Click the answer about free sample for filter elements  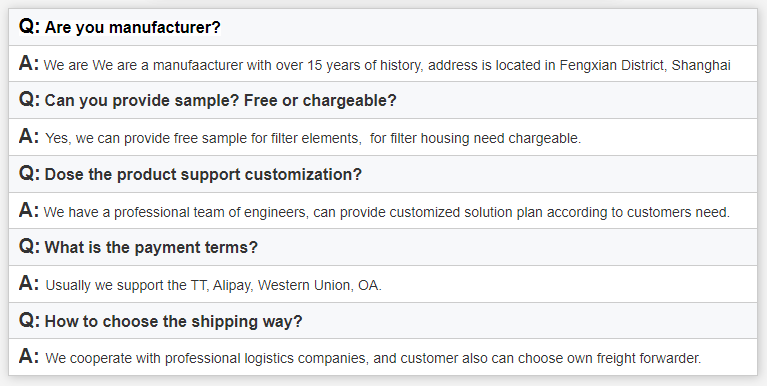(313, 138)
